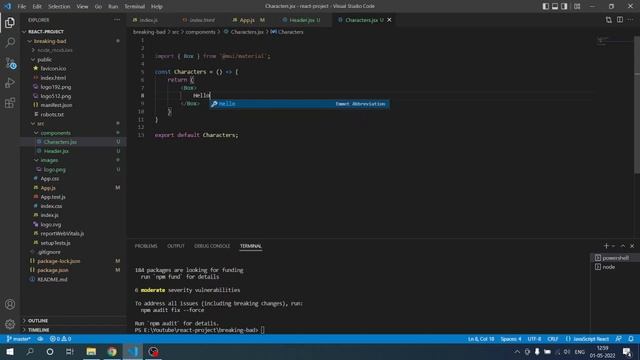Go to line via Ln 8, Col 10
Viewport: 640px width, 360px height.
tap(481, 339)
